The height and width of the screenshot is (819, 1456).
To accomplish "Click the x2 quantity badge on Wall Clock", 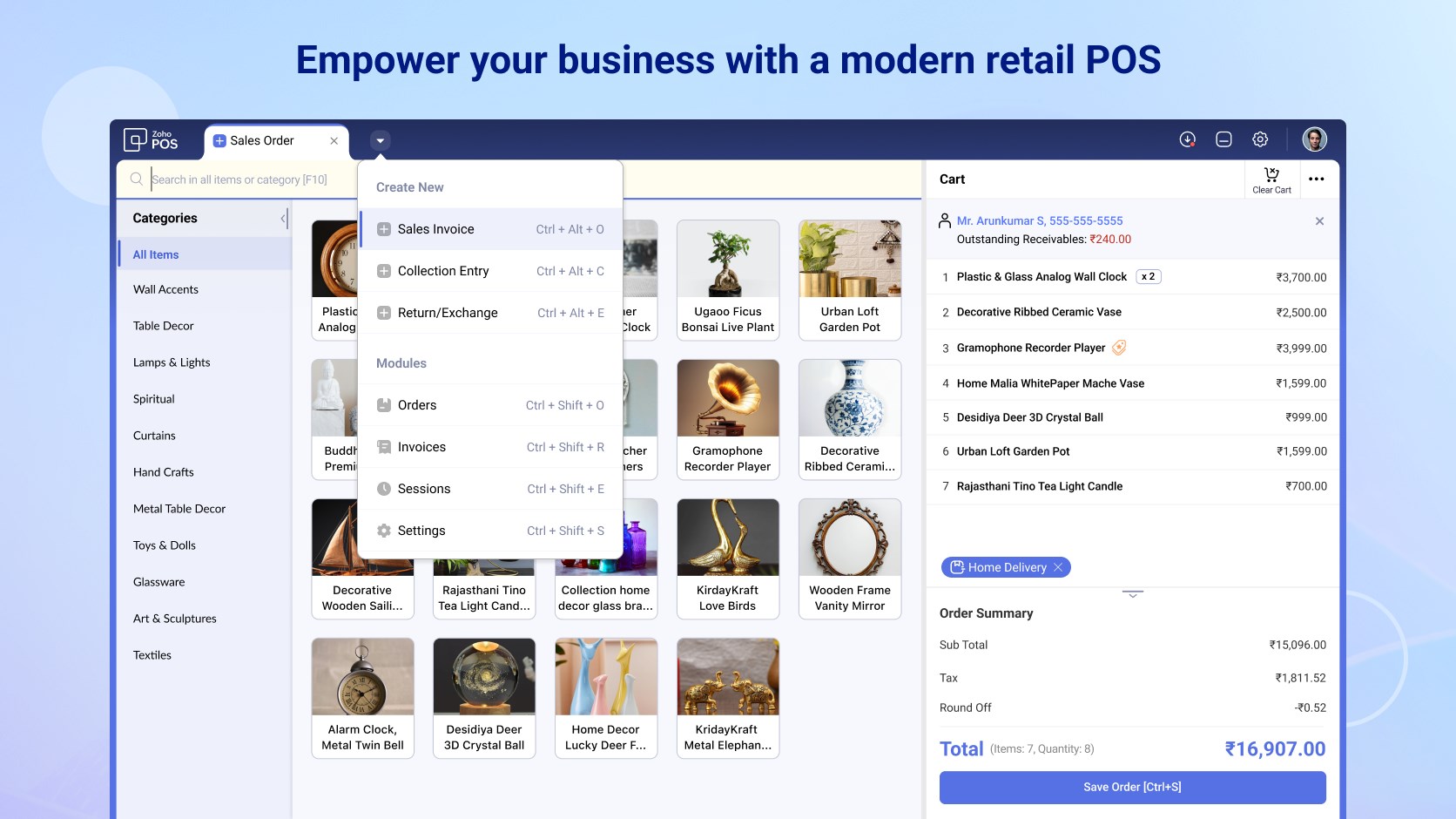I will pyautogui.click(x=1149, y=277).
